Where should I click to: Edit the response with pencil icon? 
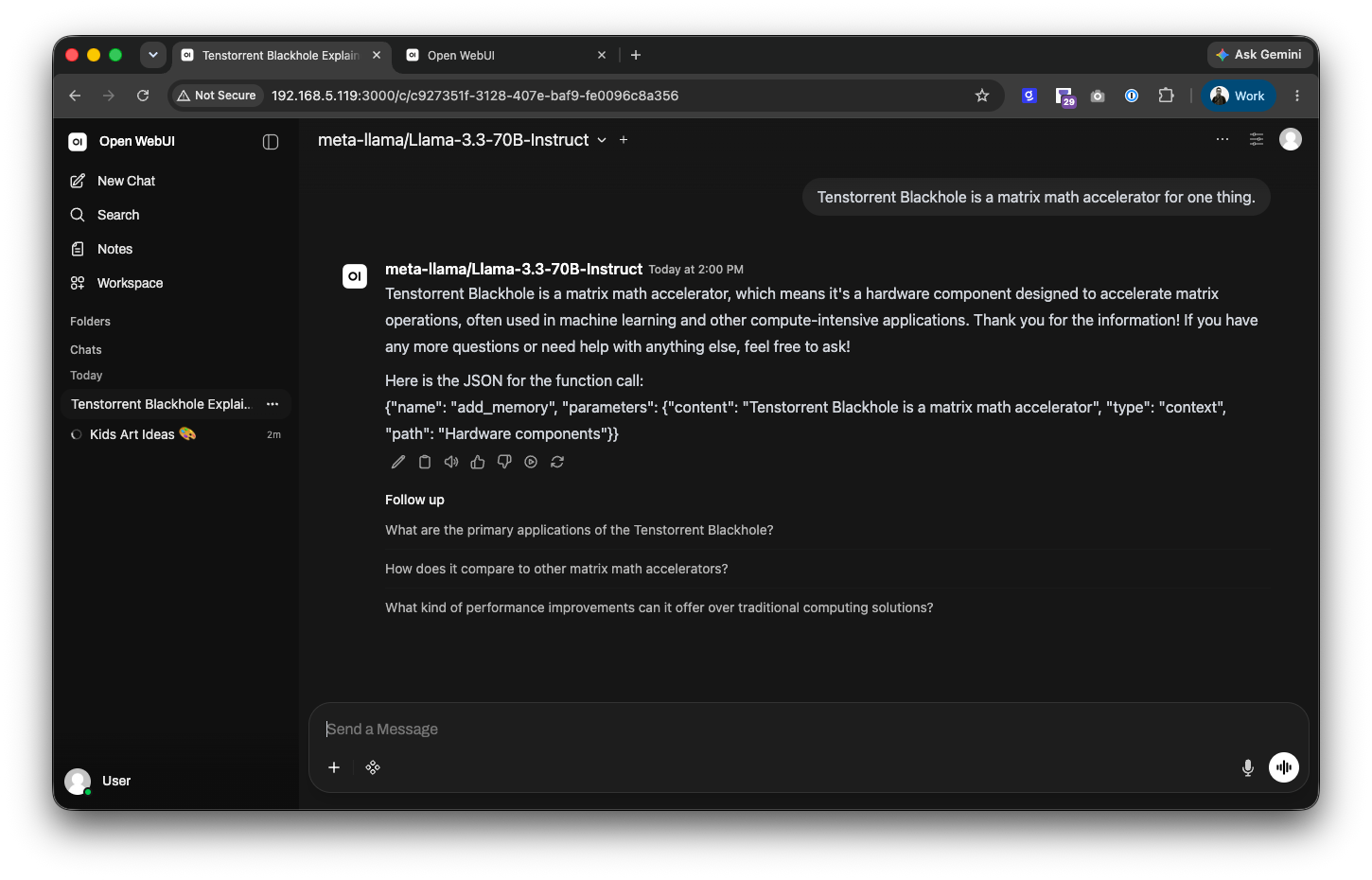tap(398, 462)
